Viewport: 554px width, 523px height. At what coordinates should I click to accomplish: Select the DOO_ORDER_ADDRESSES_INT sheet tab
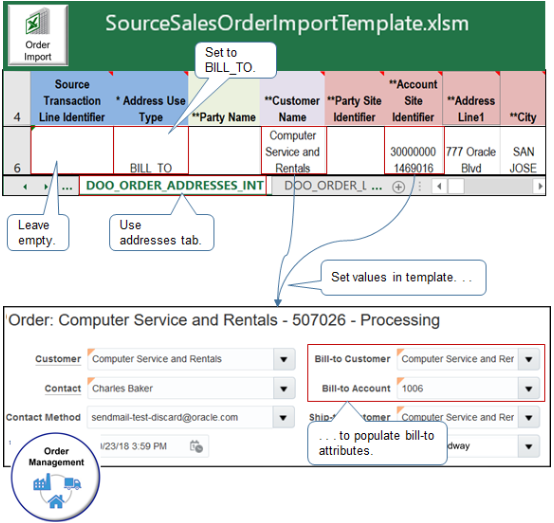click(x=173, y=186)
